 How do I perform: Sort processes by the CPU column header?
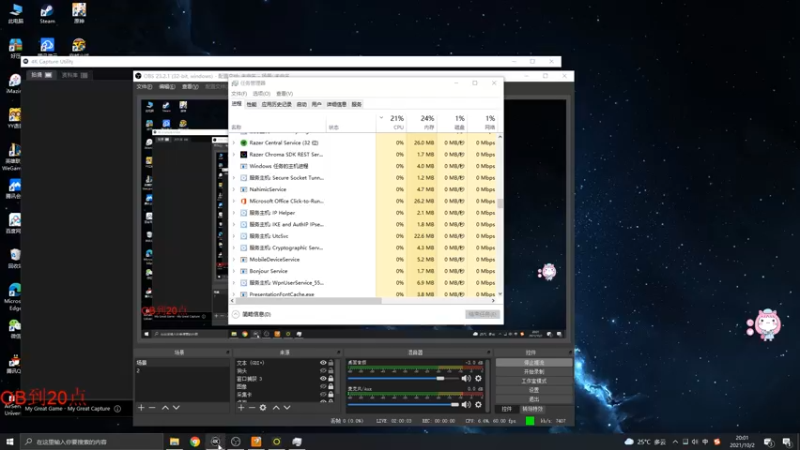[391, 122]
